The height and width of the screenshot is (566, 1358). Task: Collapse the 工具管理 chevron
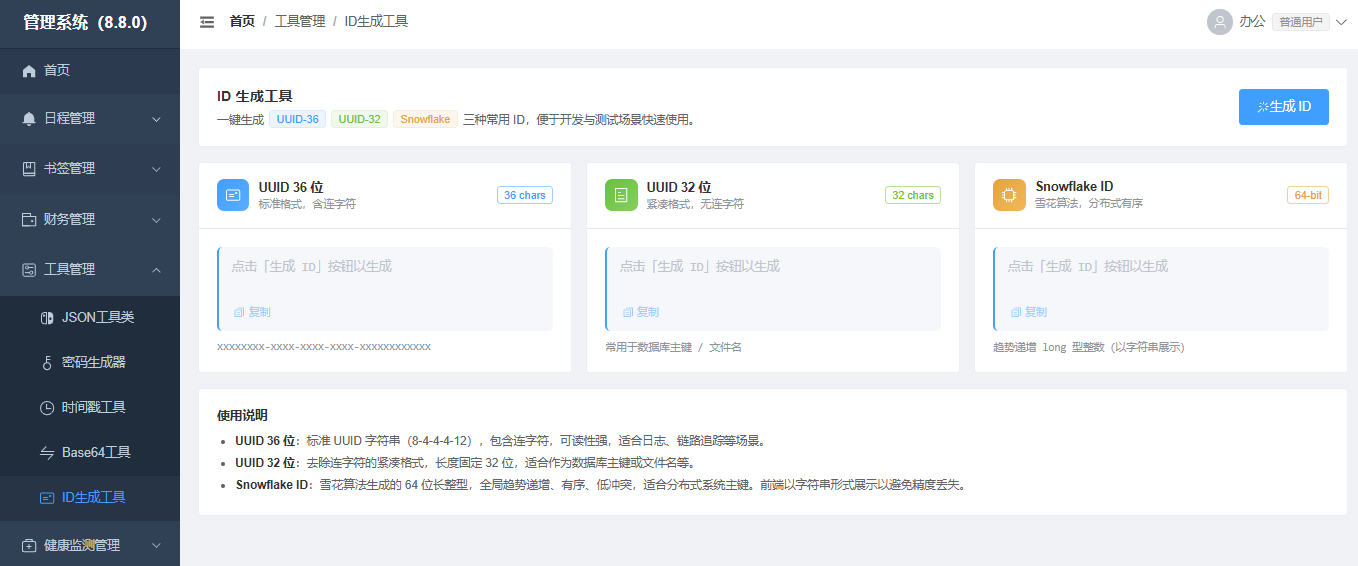(156, 270)
